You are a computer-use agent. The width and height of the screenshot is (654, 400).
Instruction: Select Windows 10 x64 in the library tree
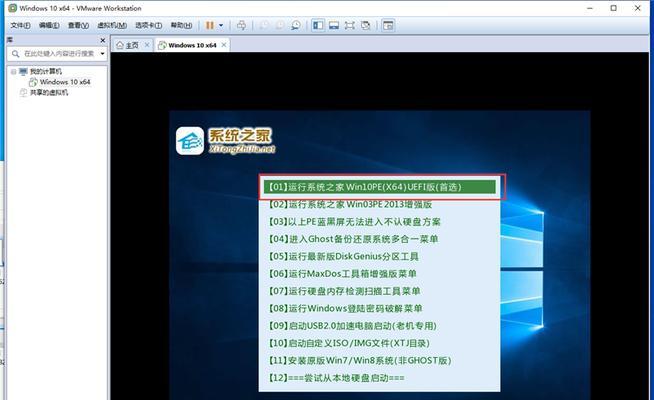[65, 82]
